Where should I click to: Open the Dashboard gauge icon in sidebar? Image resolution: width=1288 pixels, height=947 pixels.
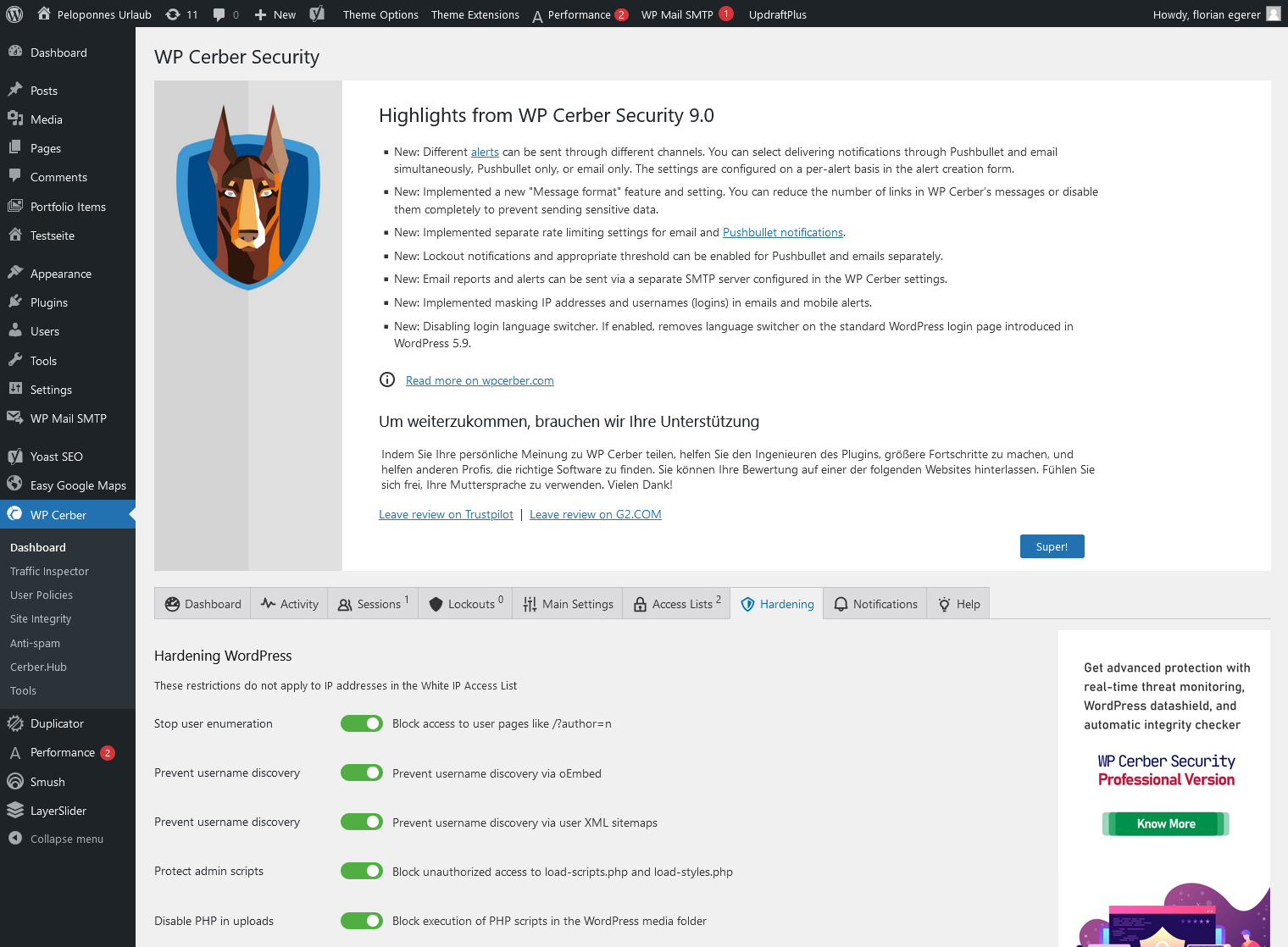[15, 52]
